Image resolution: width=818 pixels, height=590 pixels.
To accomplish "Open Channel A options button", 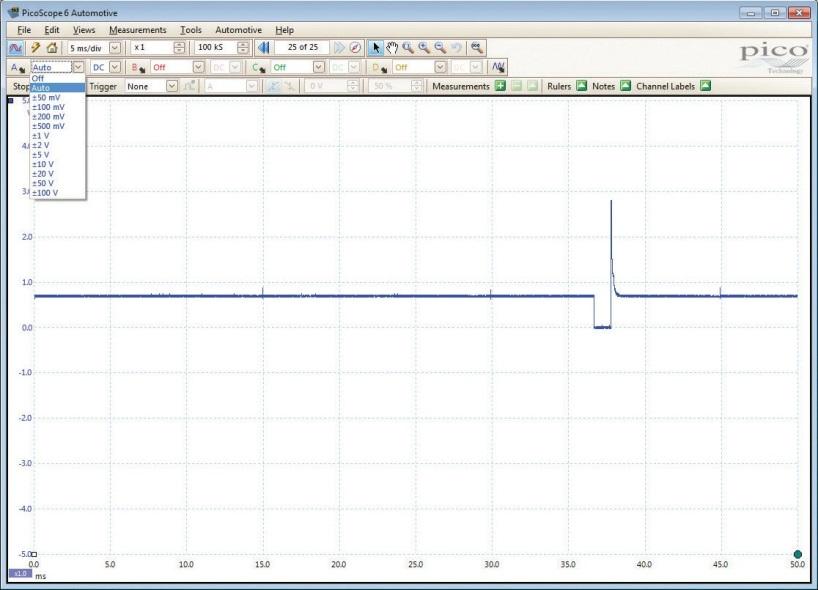I will (18, 67).
